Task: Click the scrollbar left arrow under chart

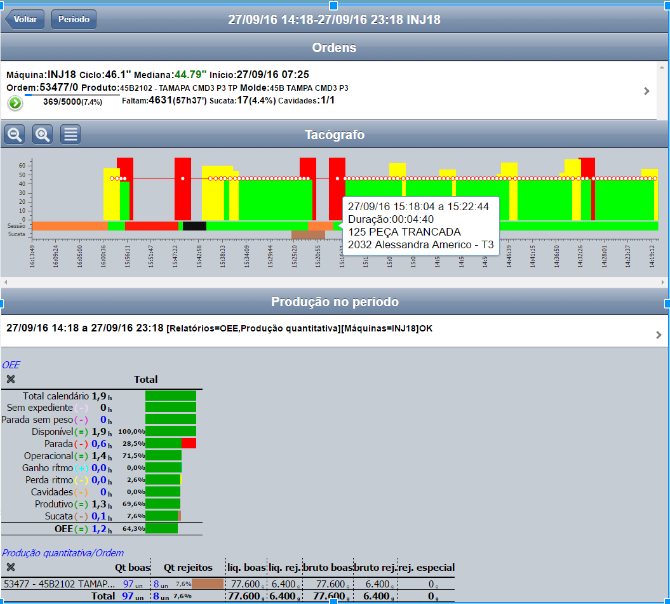Action: click(x=6, y=282)
